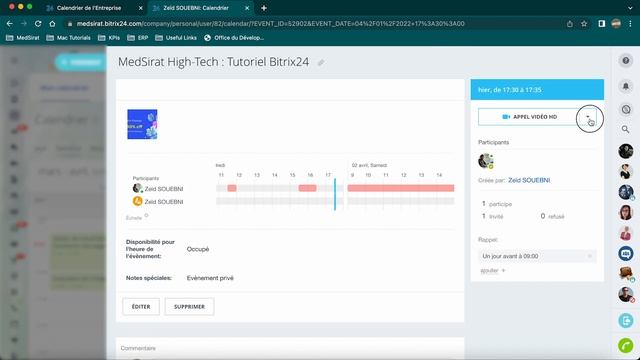Click the long red busy block on 02 avril
640x360 pixels.
pos(400,188)
